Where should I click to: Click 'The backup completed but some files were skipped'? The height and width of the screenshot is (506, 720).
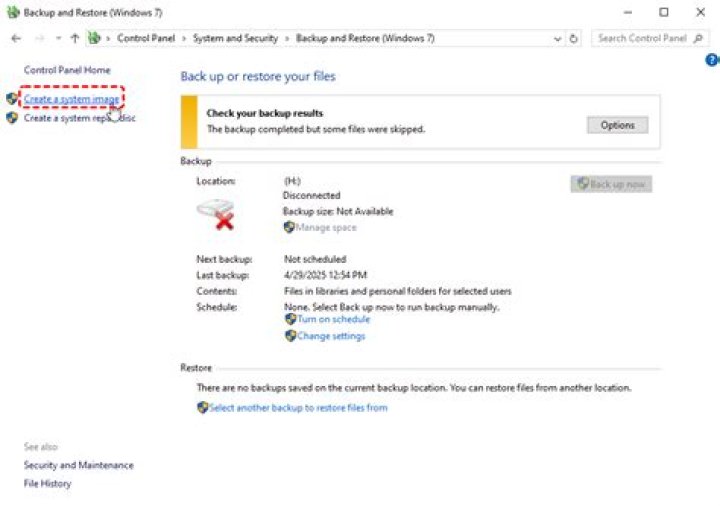[316, 129]
